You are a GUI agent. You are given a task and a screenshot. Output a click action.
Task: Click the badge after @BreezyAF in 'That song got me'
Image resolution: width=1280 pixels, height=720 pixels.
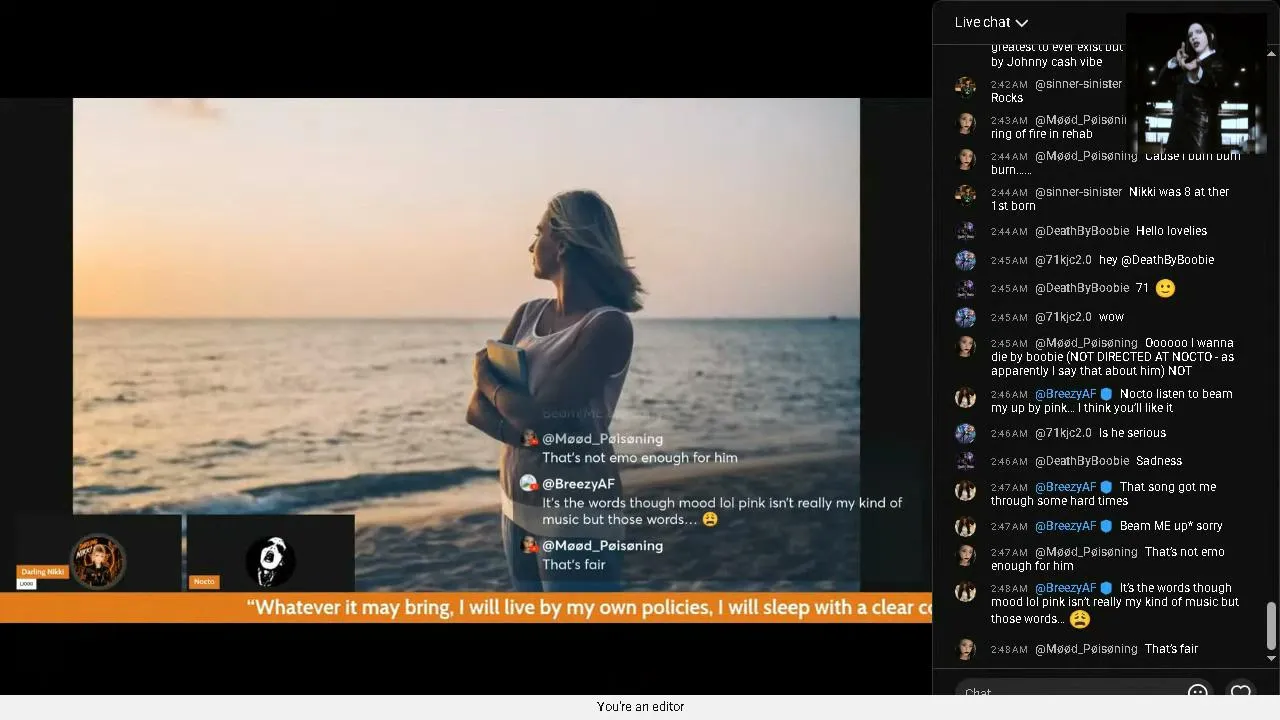(x=1106, y=487)
